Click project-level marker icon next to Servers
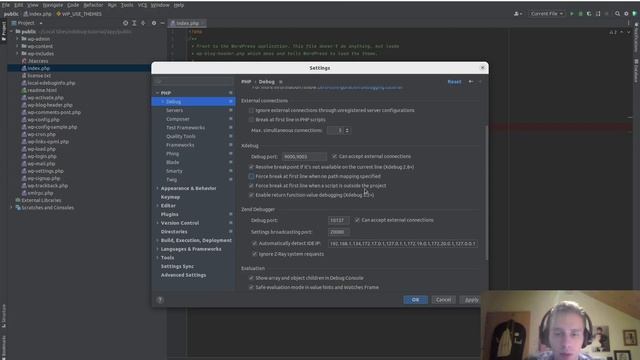Screen dimensions: 640x360 pyautogui.click(x=231, y=110)
